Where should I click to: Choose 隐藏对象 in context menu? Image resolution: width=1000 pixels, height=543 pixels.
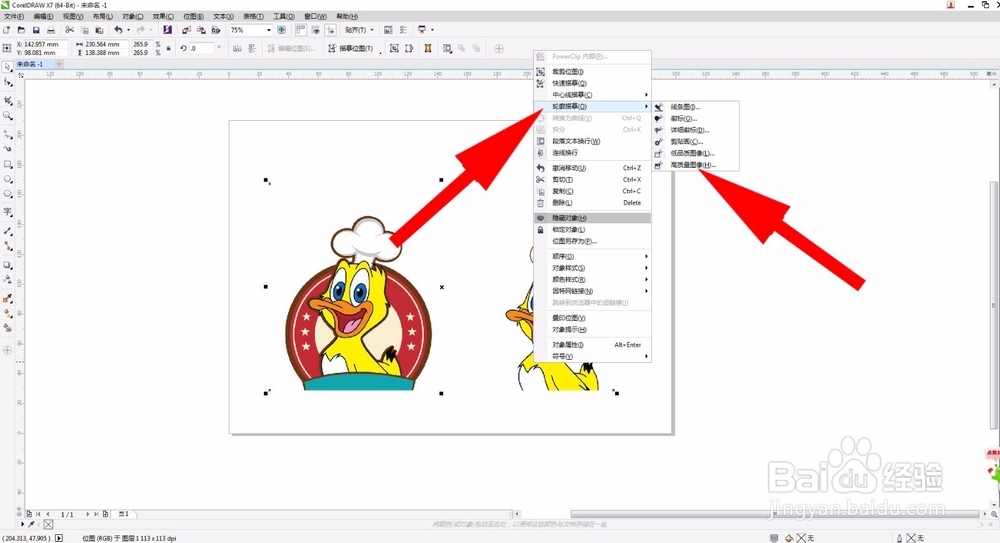point(592,218)
